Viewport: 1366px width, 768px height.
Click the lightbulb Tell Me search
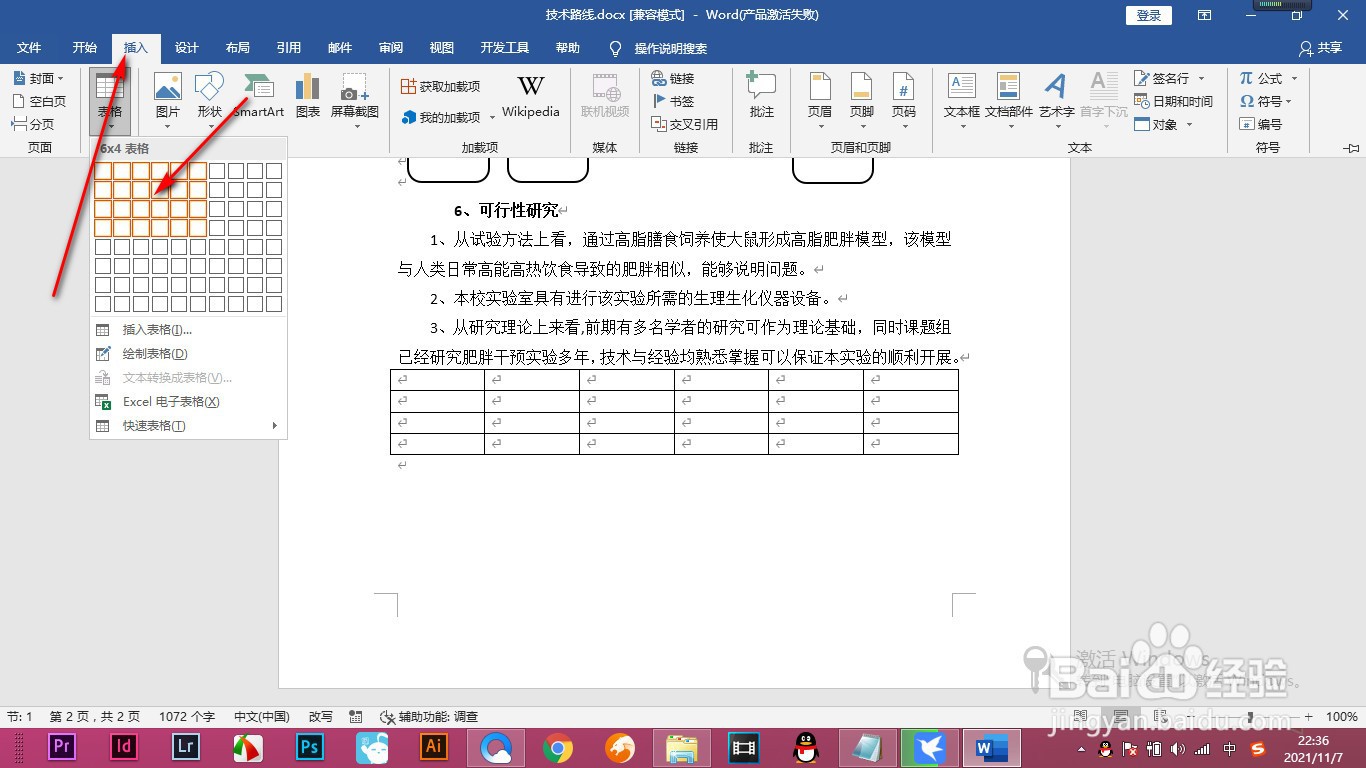coord(616,48)
